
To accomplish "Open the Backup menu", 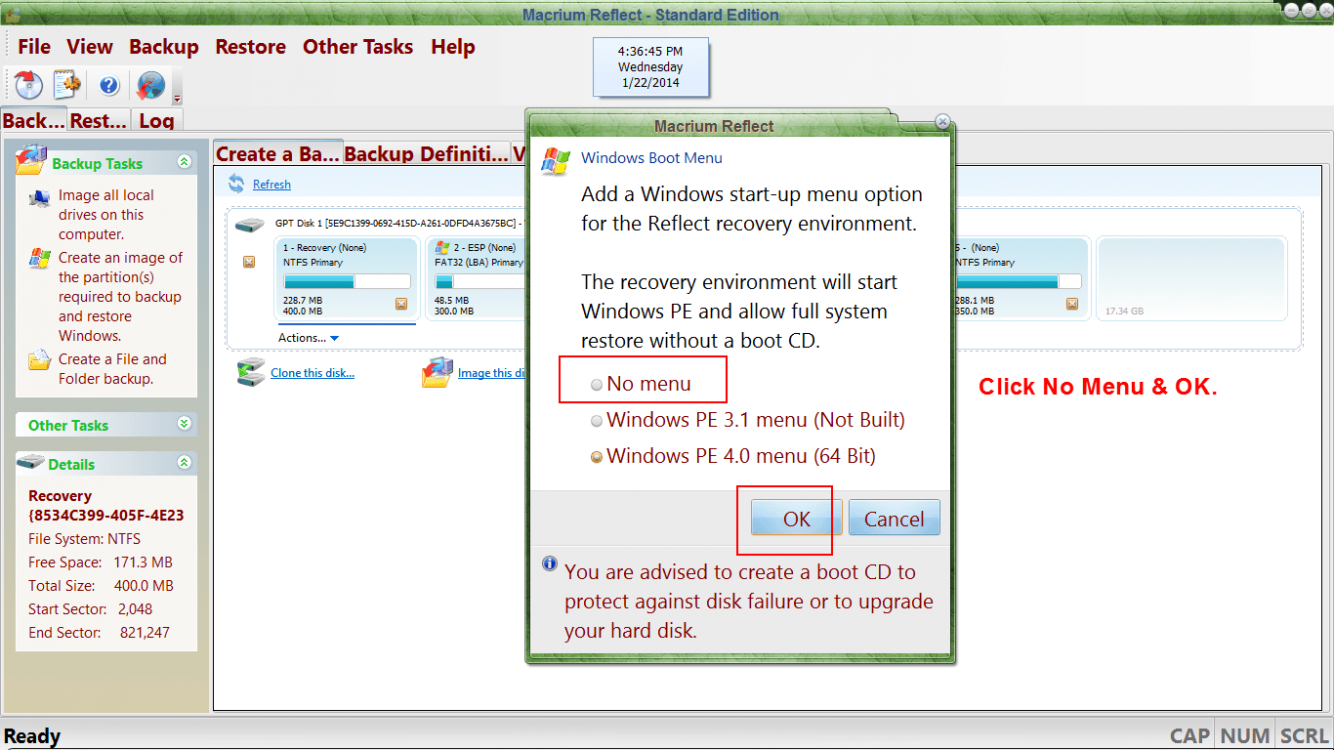I will pos(164,47).
